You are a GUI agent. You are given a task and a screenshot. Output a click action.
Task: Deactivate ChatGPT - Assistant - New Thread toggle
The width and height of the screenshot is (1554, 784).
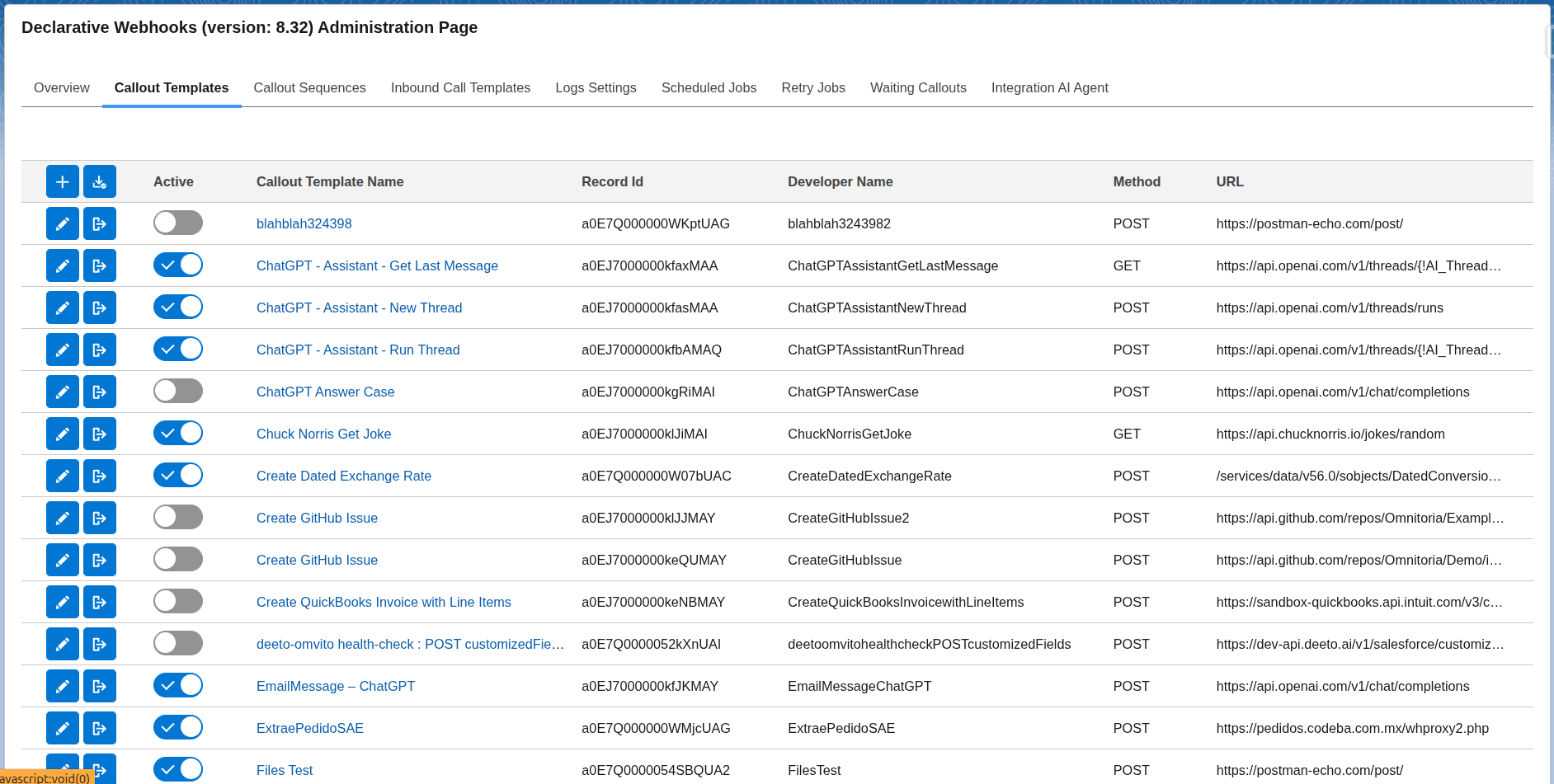click(x=177, y=307)
